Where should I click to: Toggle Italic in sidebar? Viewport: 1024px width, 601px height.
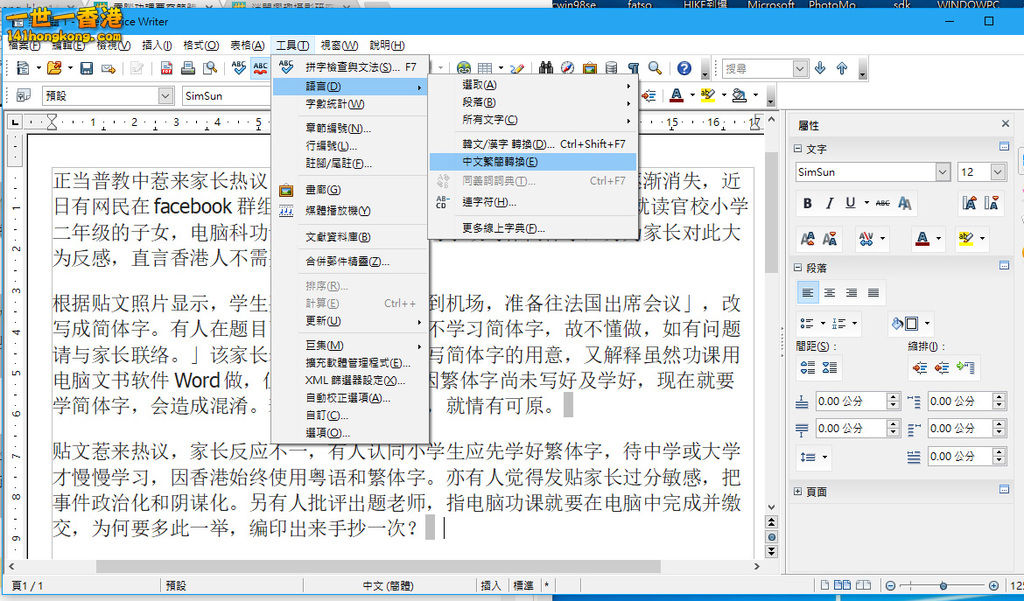pos(829,203)
